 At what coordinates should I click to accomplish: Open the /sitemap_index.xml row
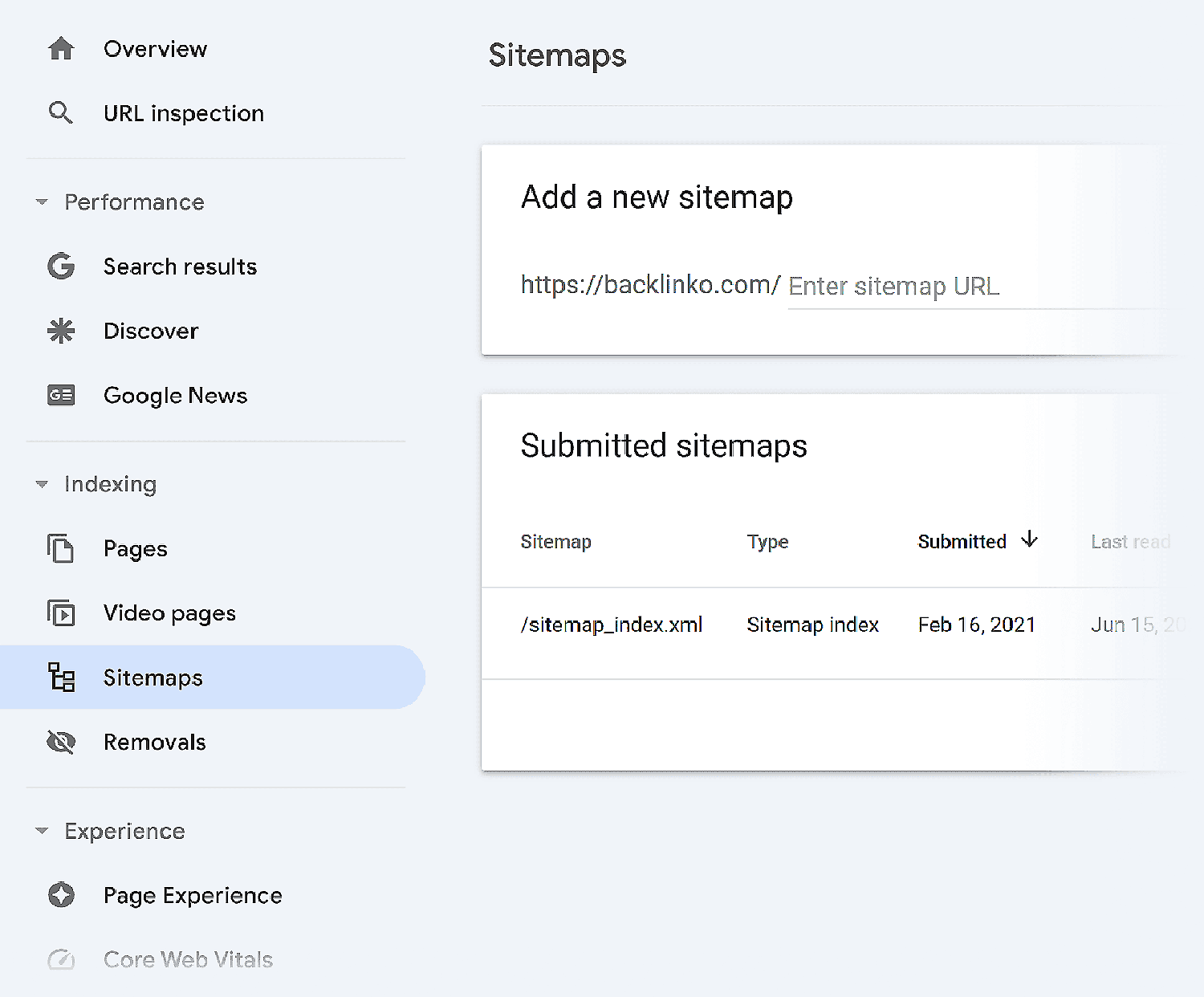pos(835,633)
